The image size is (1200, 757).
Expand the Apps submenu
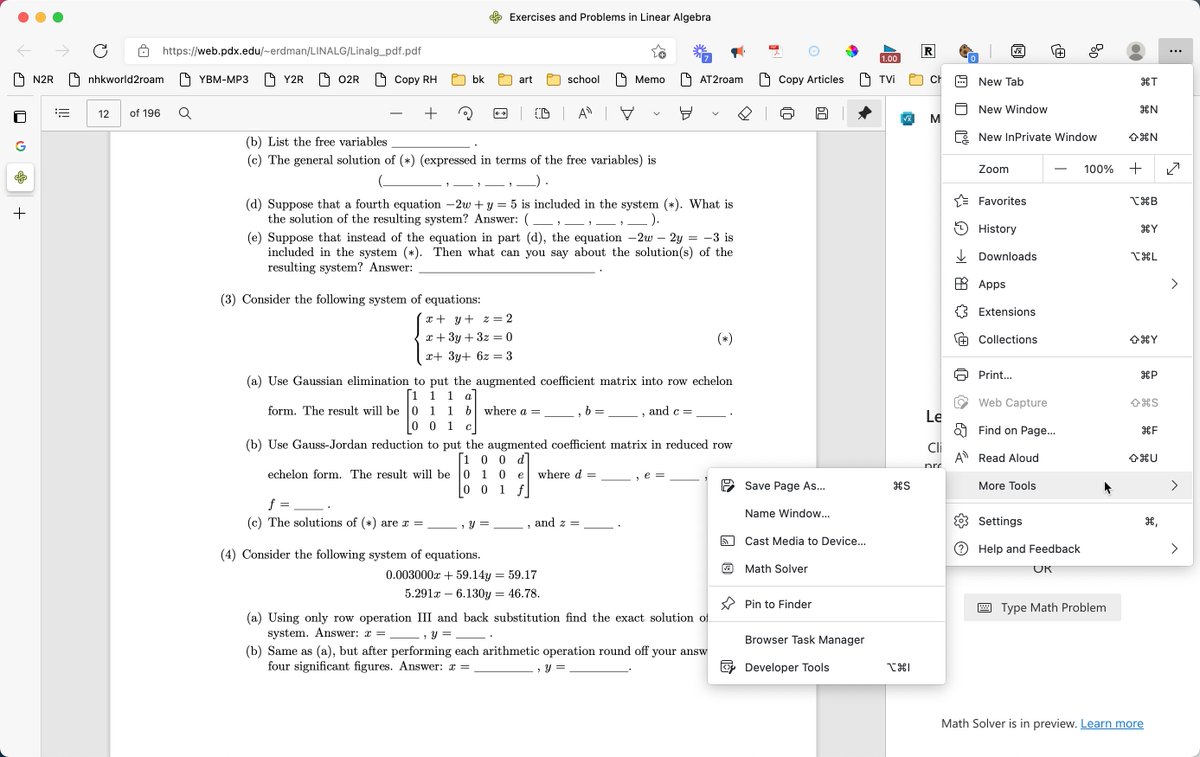1067,284
